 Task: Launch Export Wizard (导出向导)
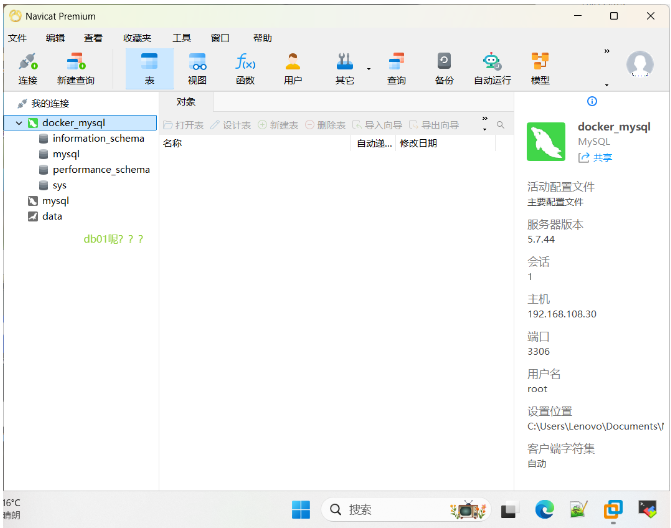[434, 125]
